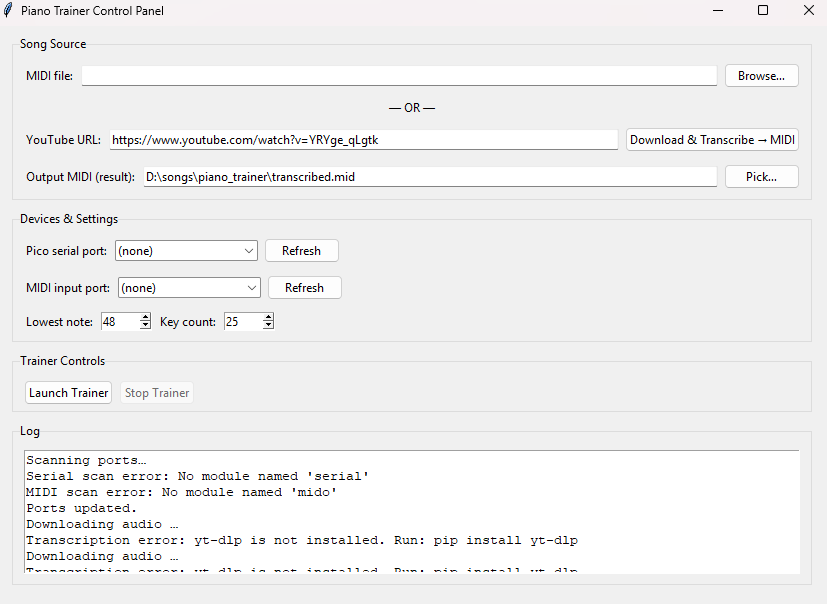827x604 pixels.
Task: Decrement the Key count value
Action: 266,325
